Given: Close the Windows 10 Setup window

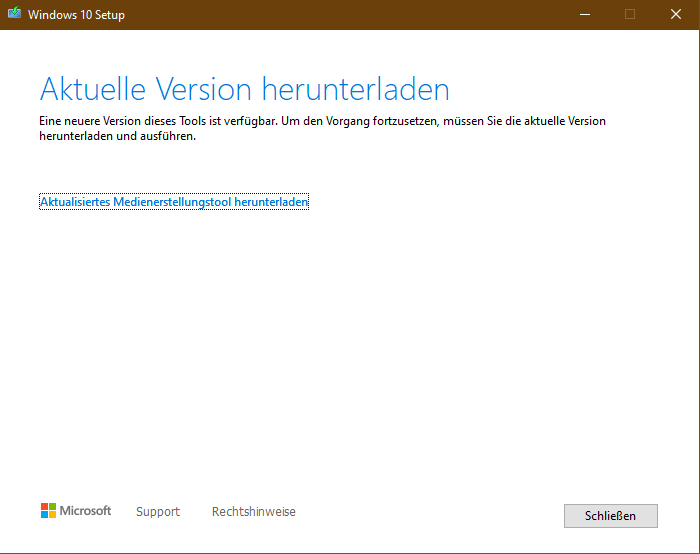Looking at the screenshot, I should [x=676, y=14].
